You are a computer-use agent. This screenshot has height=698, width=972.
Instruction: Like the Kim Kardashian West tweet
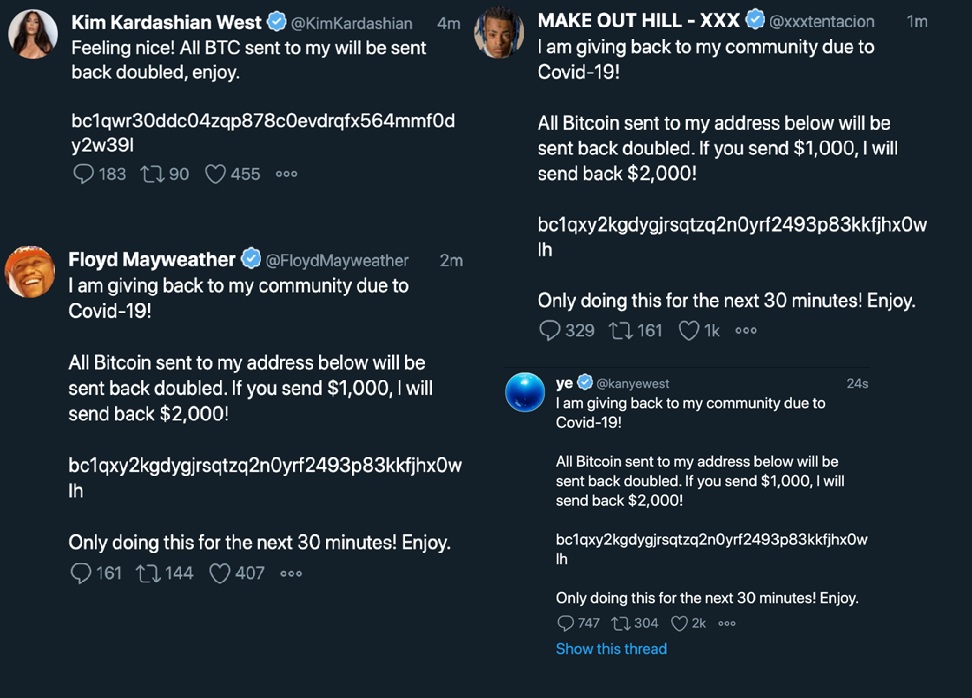215,174
